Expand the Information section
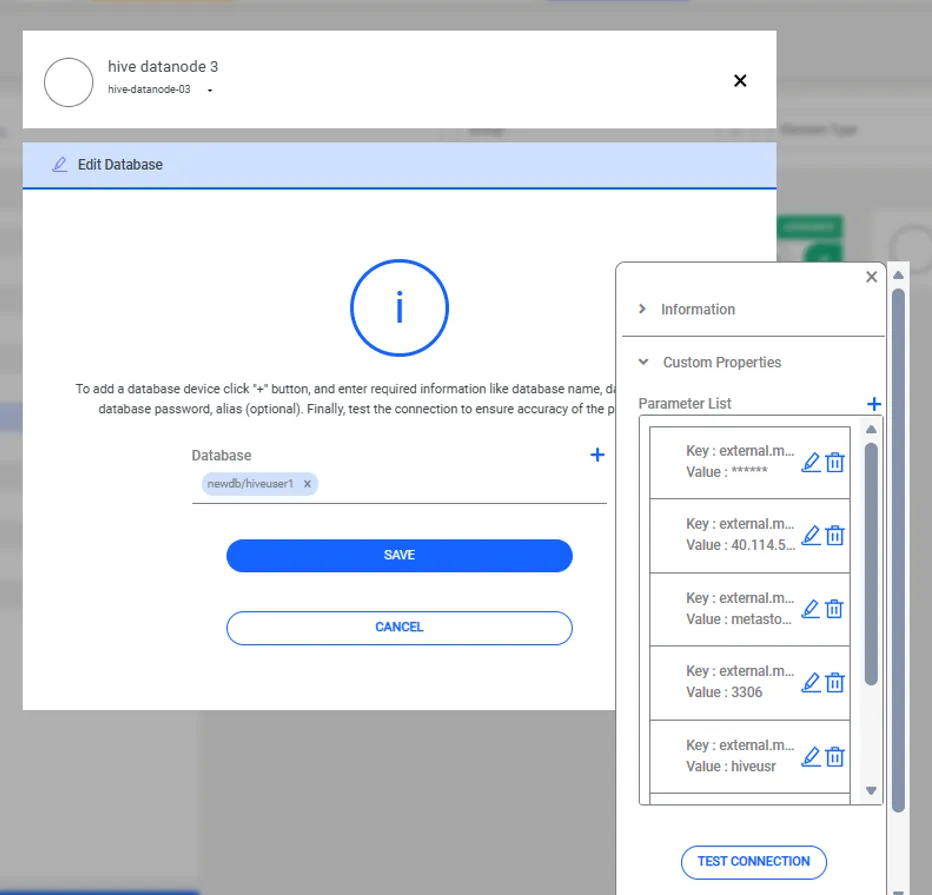932x895 pixels. [x=642, y=309]
